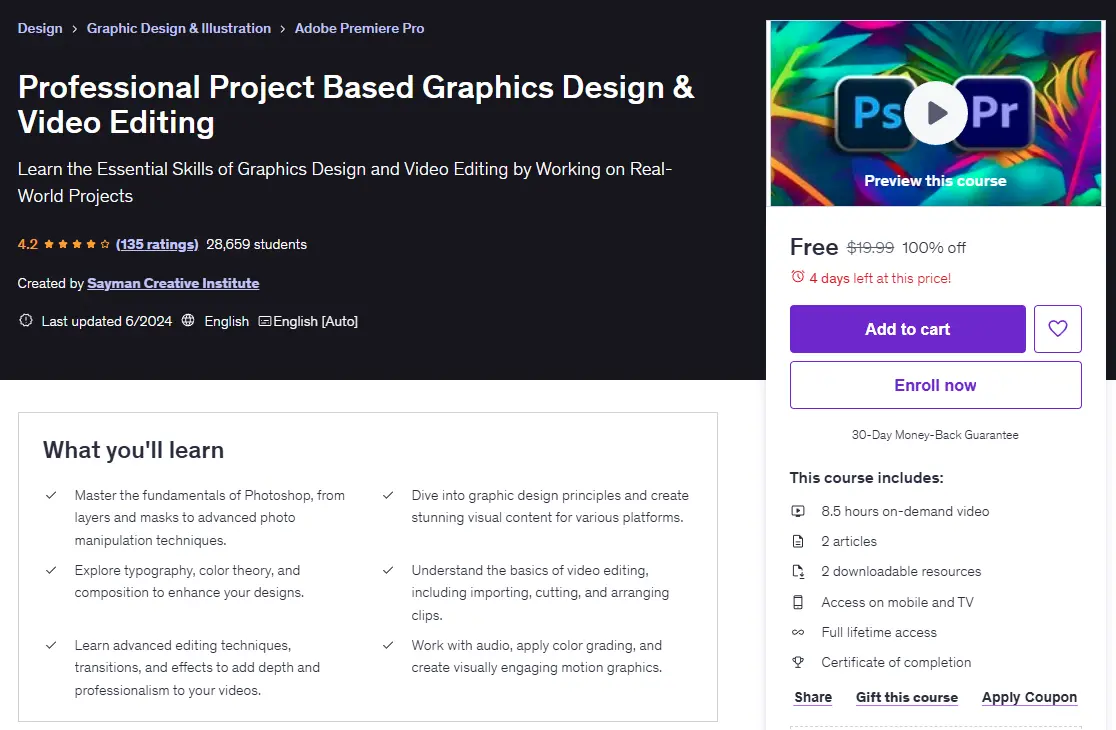Click the course title heading
1116x730 pixels.
(356, 105)
